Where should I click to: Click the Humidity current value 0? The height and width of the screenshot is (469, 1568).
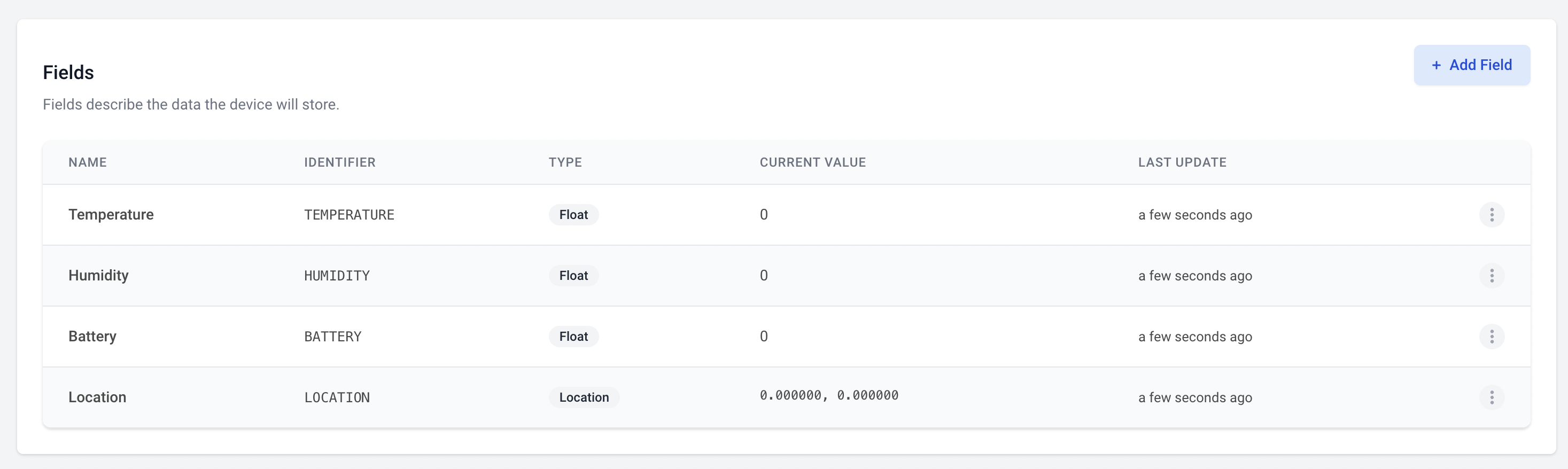pyautogui.click(x=763, y=276)
